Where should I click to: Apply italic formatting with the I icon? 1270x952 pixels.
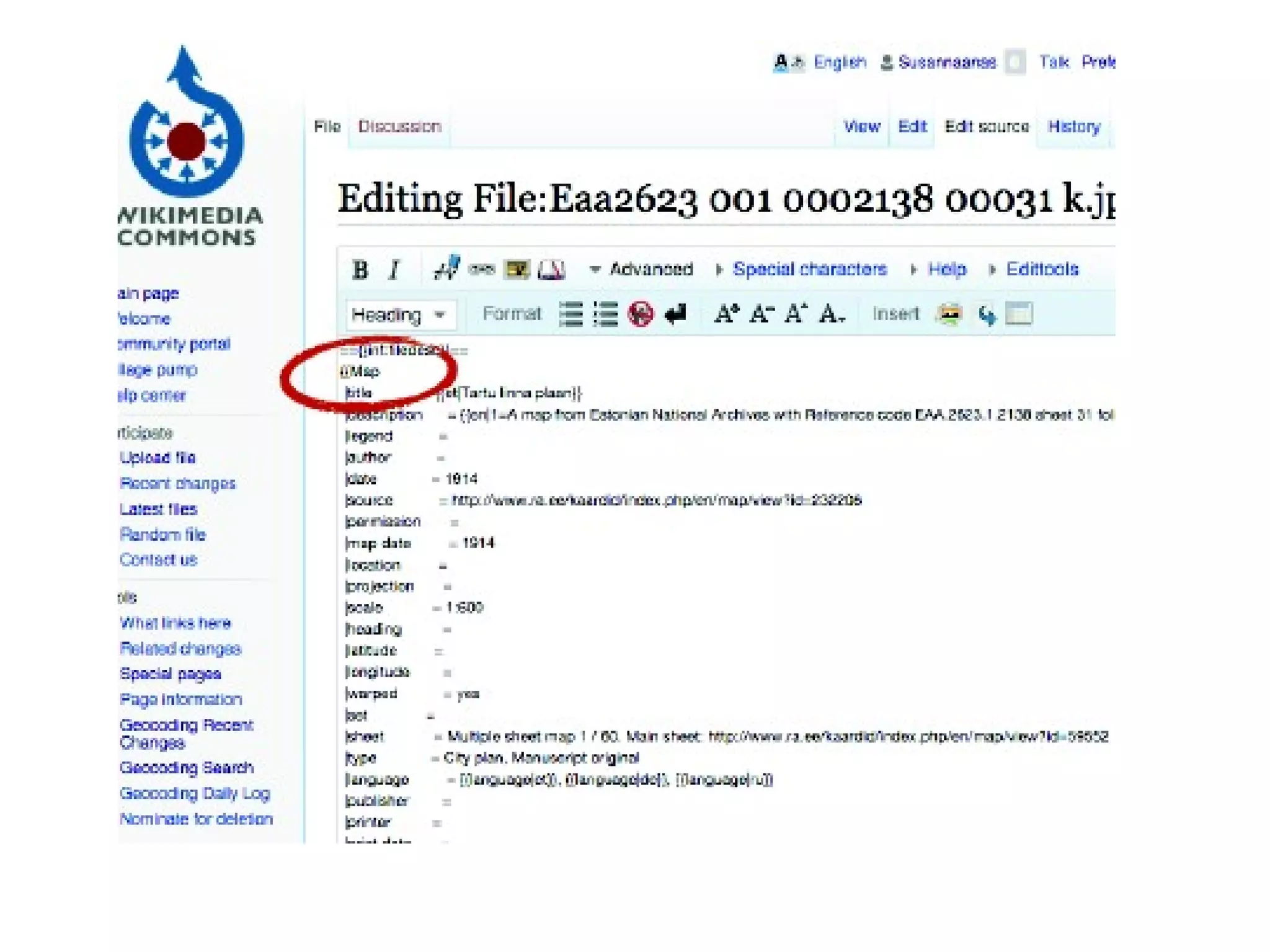tap(394, 270)
